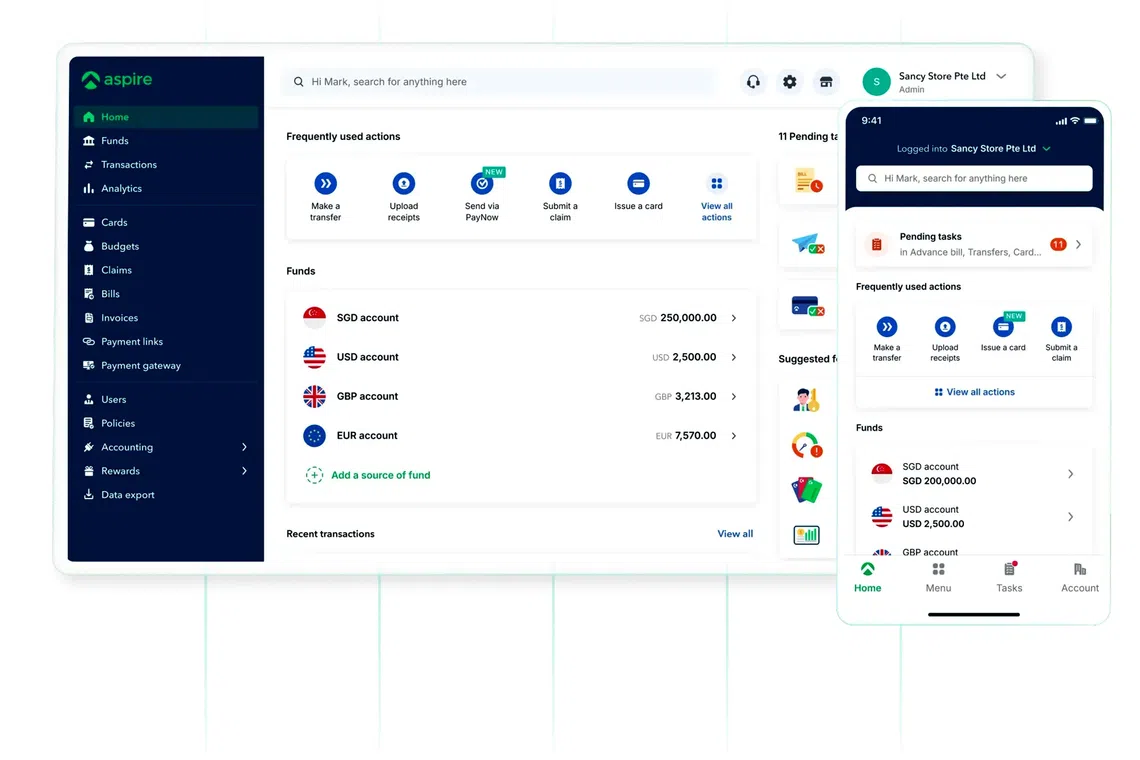Select the Send via PayNow action
This screenshot has width=1140, height=760.
point(482,185)
